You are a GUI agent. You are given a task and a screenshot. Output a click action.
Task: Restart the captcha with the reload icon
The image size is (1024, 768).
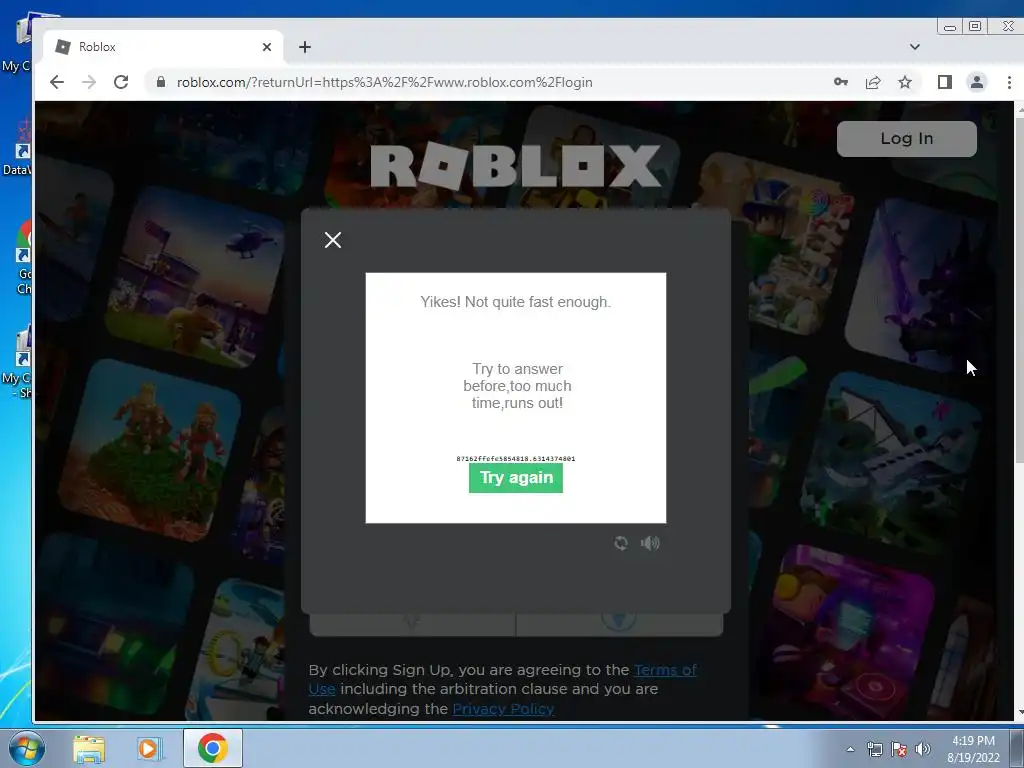[621, 543]
